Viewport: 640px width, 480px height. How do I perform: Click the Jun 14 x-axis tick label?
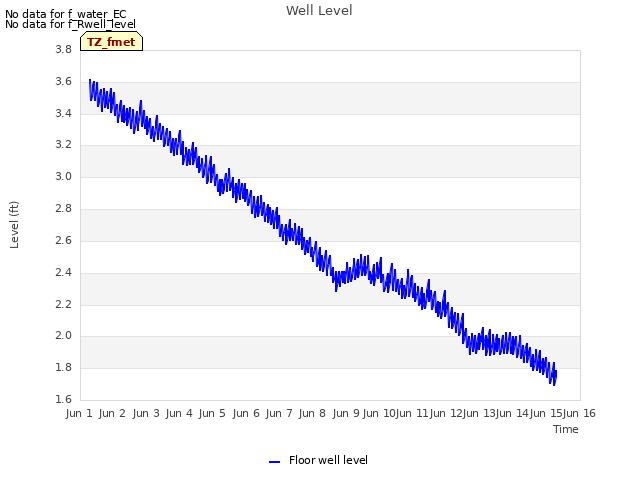(x=512, y=413)
